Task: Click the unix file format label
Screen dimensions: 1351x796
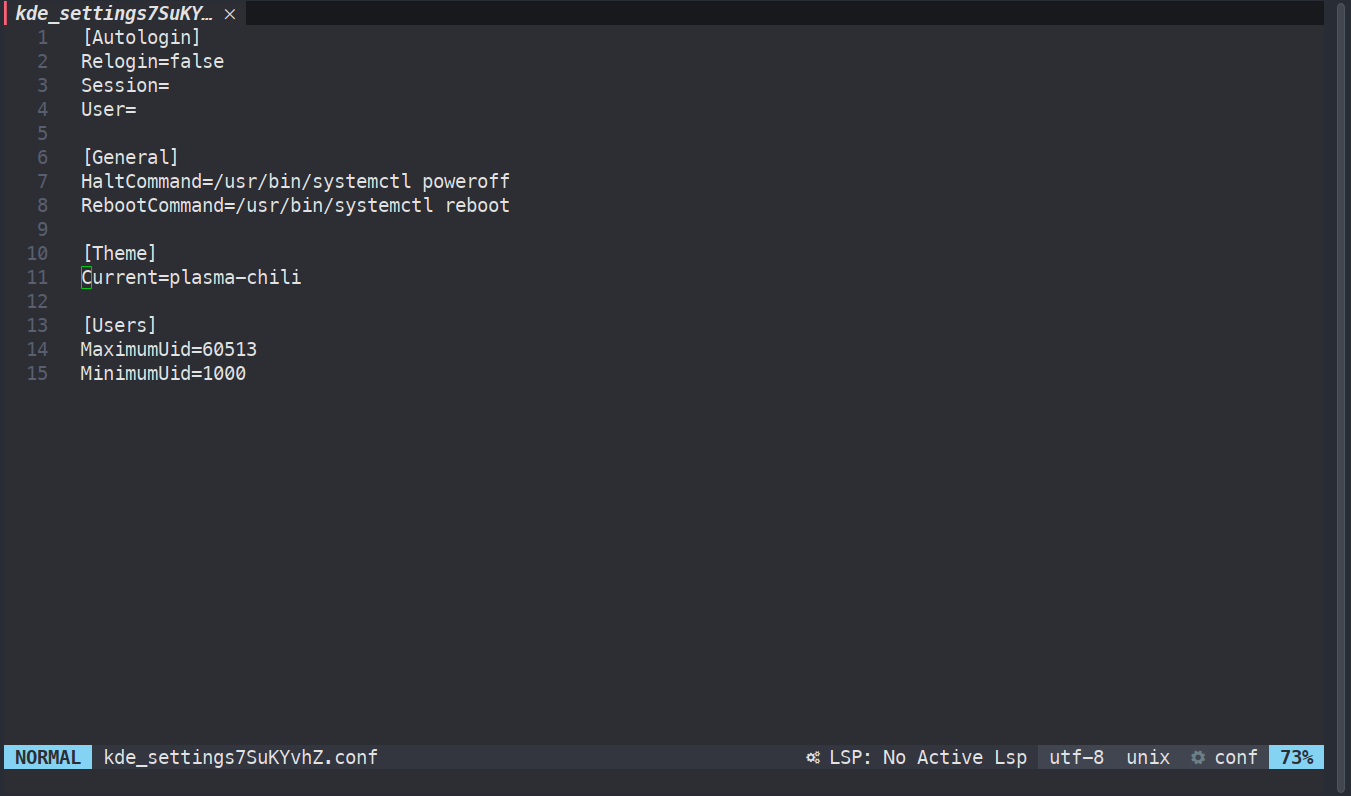Action: (x=1148, y=757)
